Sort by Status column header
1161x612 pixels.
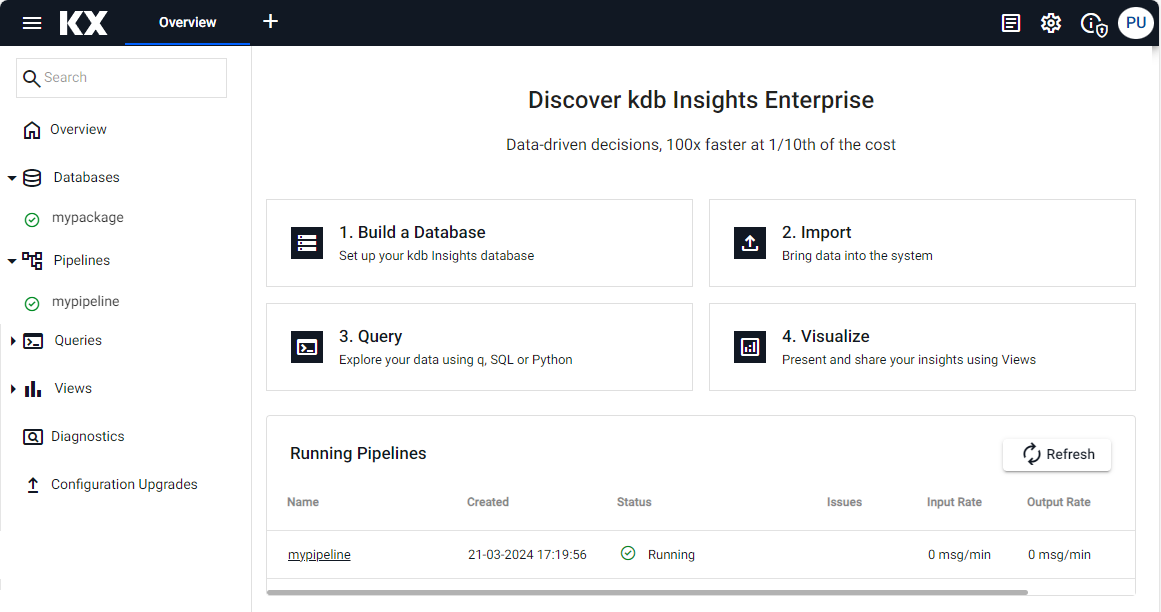tap(634, 502)
